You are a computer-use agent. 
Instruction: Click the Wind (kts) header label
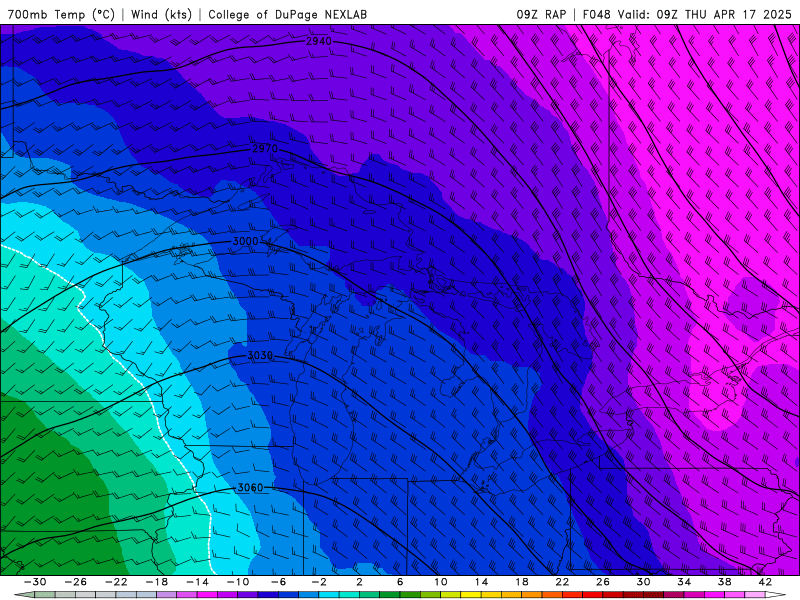(x=161, y=14)
